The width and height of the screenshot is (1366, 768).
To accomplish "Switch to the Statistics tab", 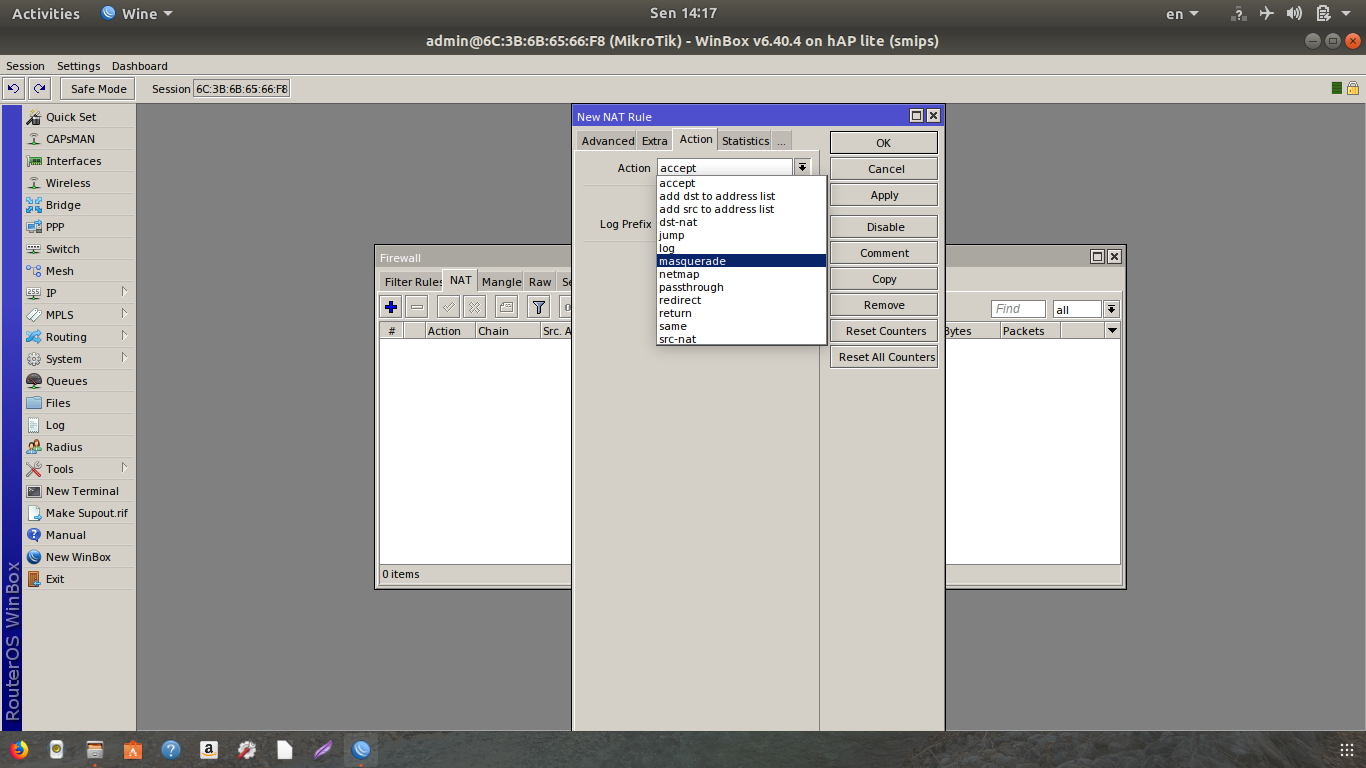I will (746, 141).
